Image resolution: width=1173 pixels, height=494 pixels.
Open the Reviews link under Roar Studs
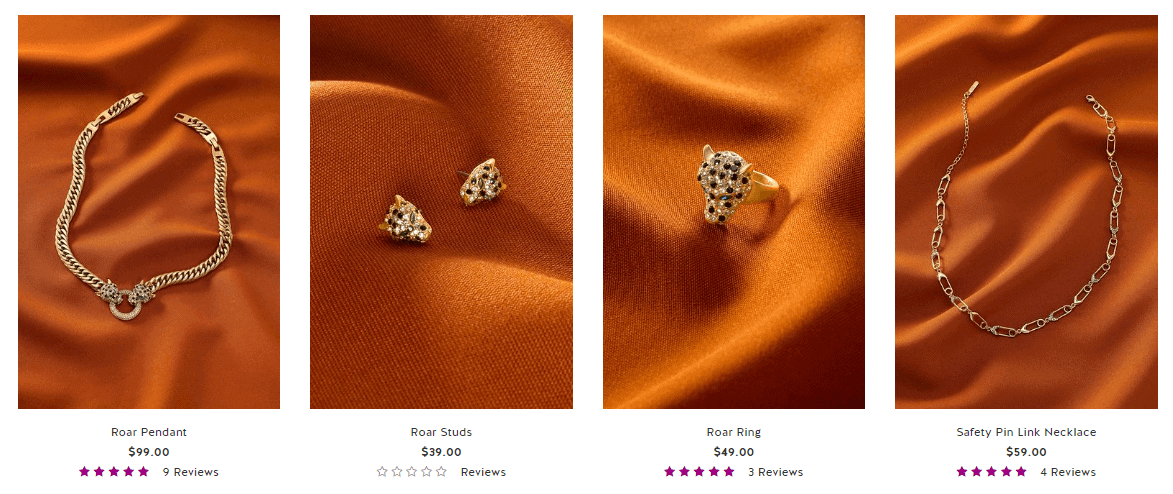tap(483, 472)
